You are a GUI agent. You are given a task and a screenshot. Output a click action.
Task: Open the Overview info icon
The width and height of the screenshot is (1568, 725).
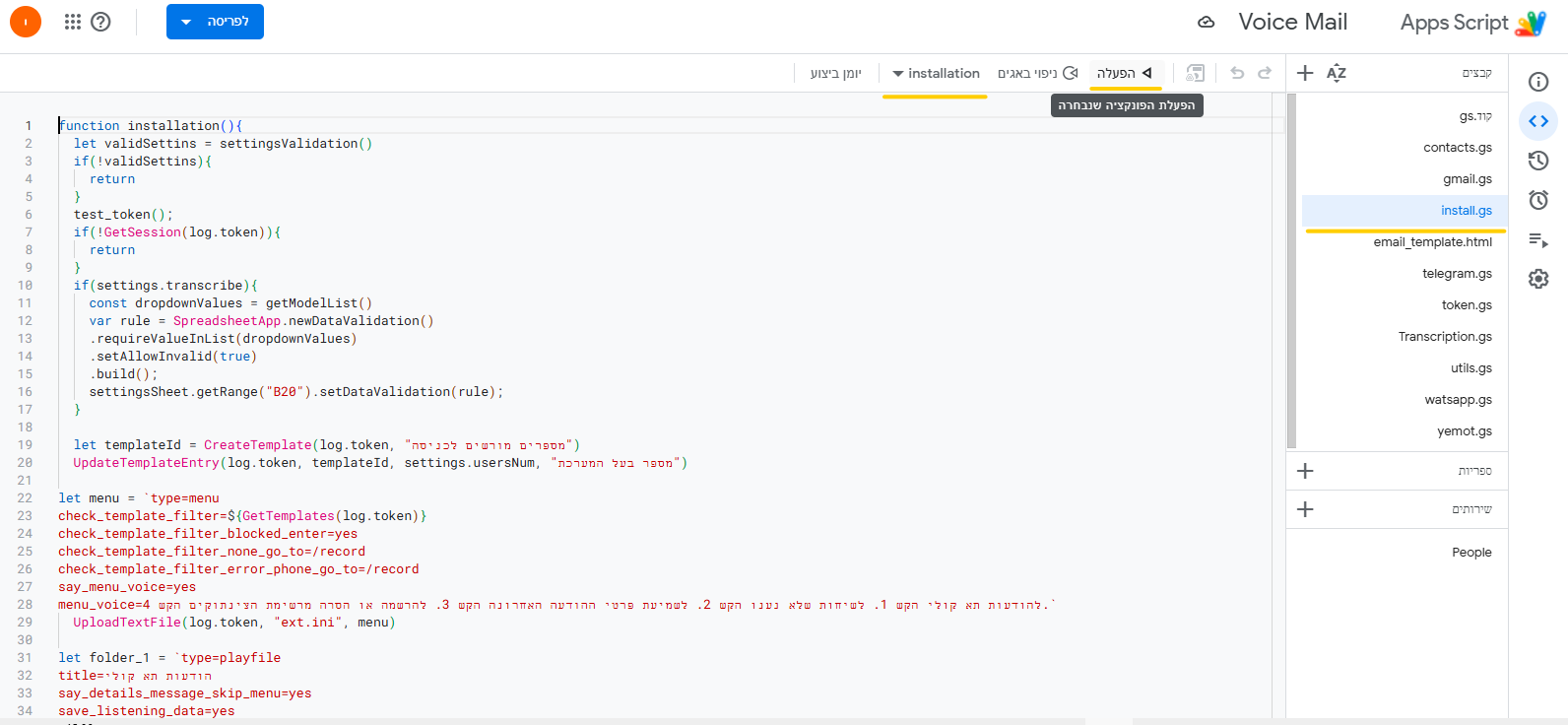pyautogui.click(x=1538, y=82)
